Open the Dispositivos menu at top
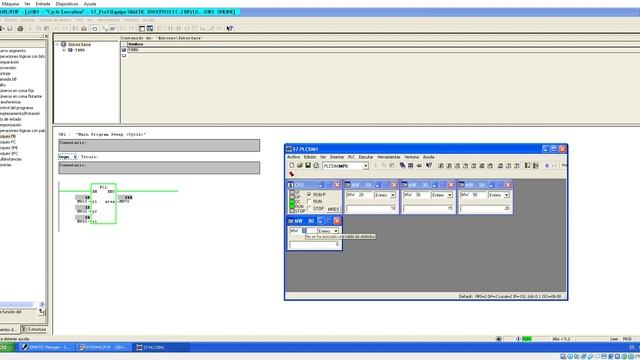 click(67, 4)
